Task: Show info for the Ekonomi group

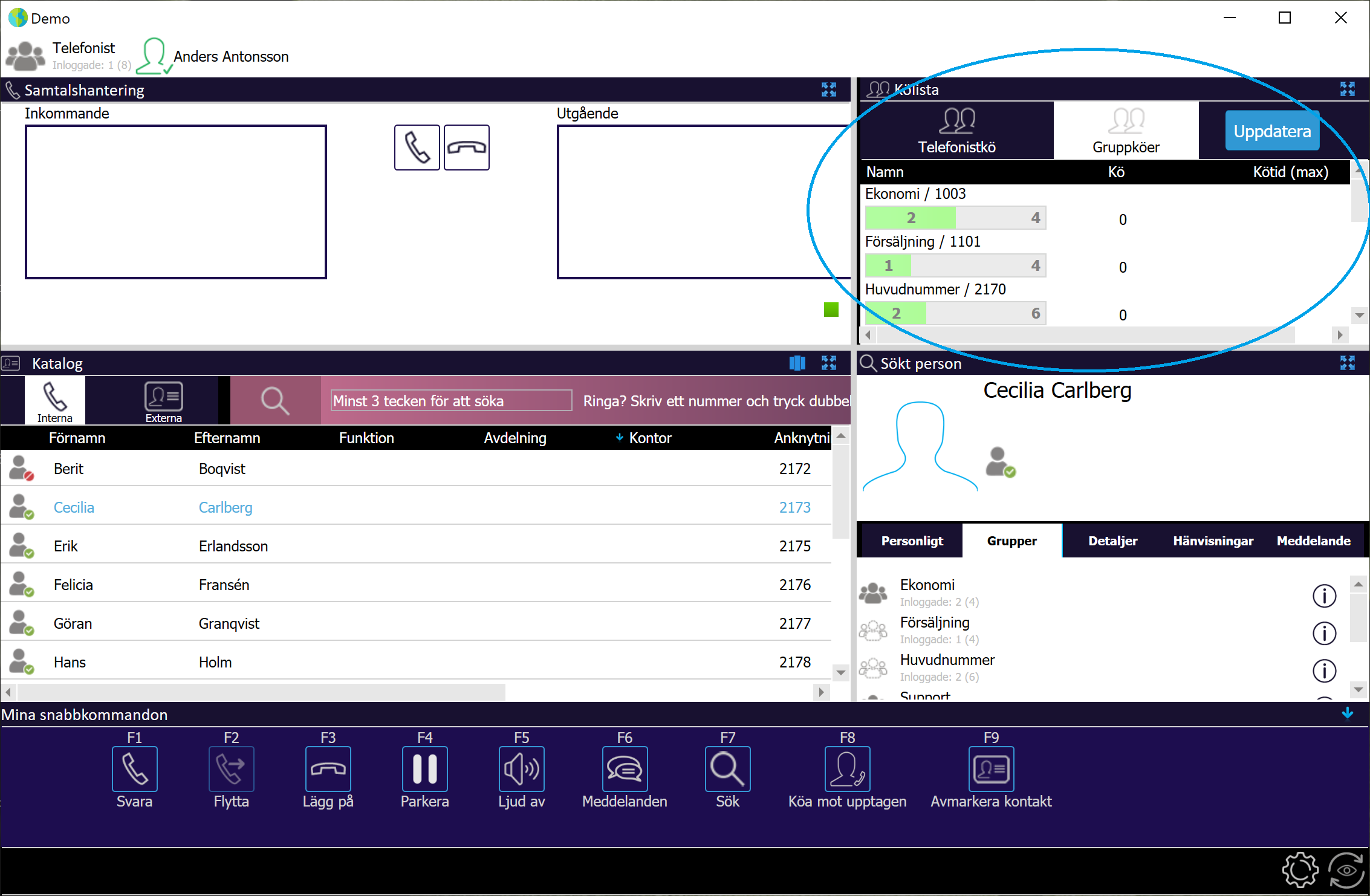Action: tap(1324, 596)
